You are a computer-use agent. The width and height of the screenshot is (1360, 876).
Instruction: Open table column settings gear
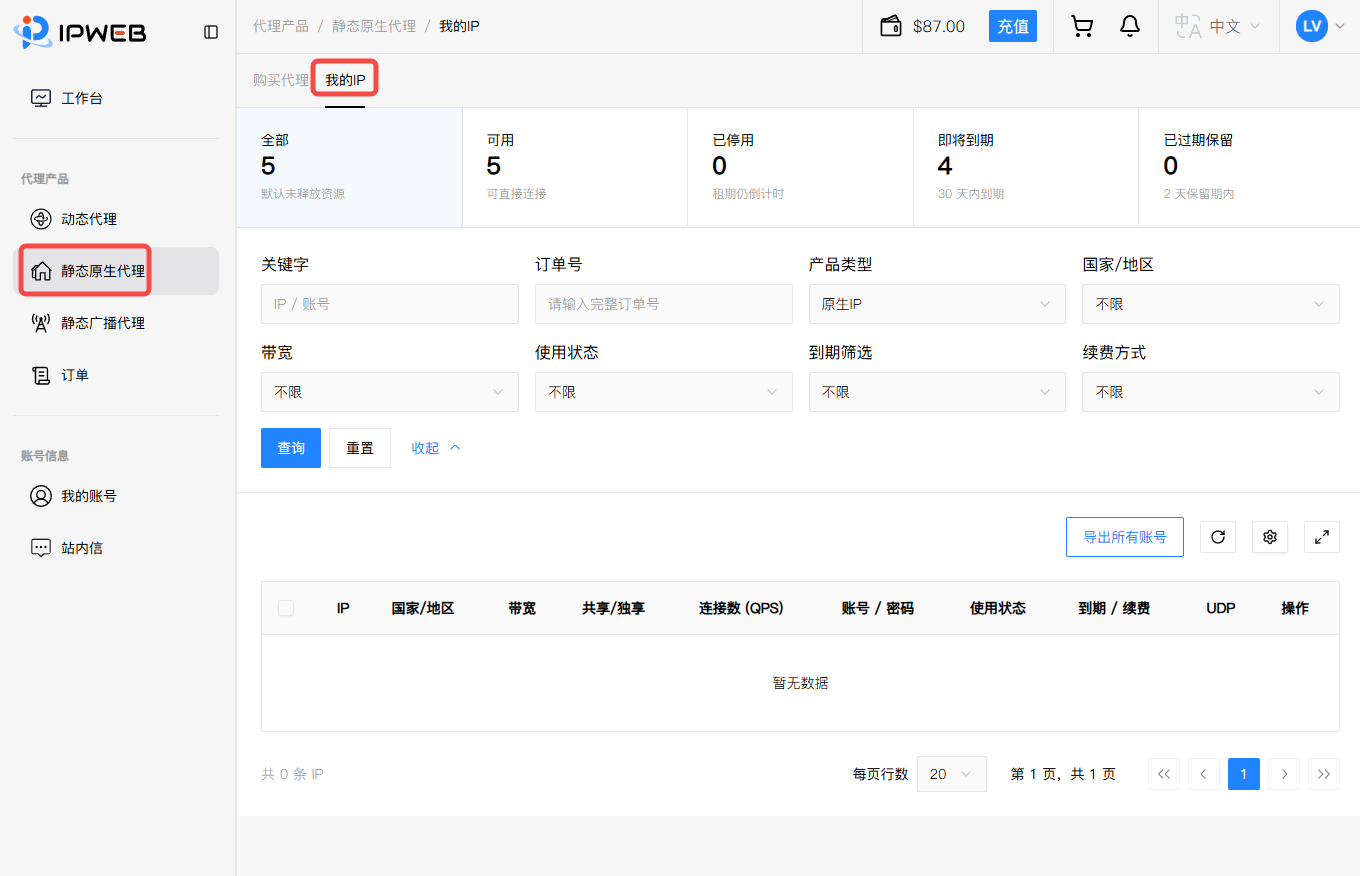[x=1270, y=537]
